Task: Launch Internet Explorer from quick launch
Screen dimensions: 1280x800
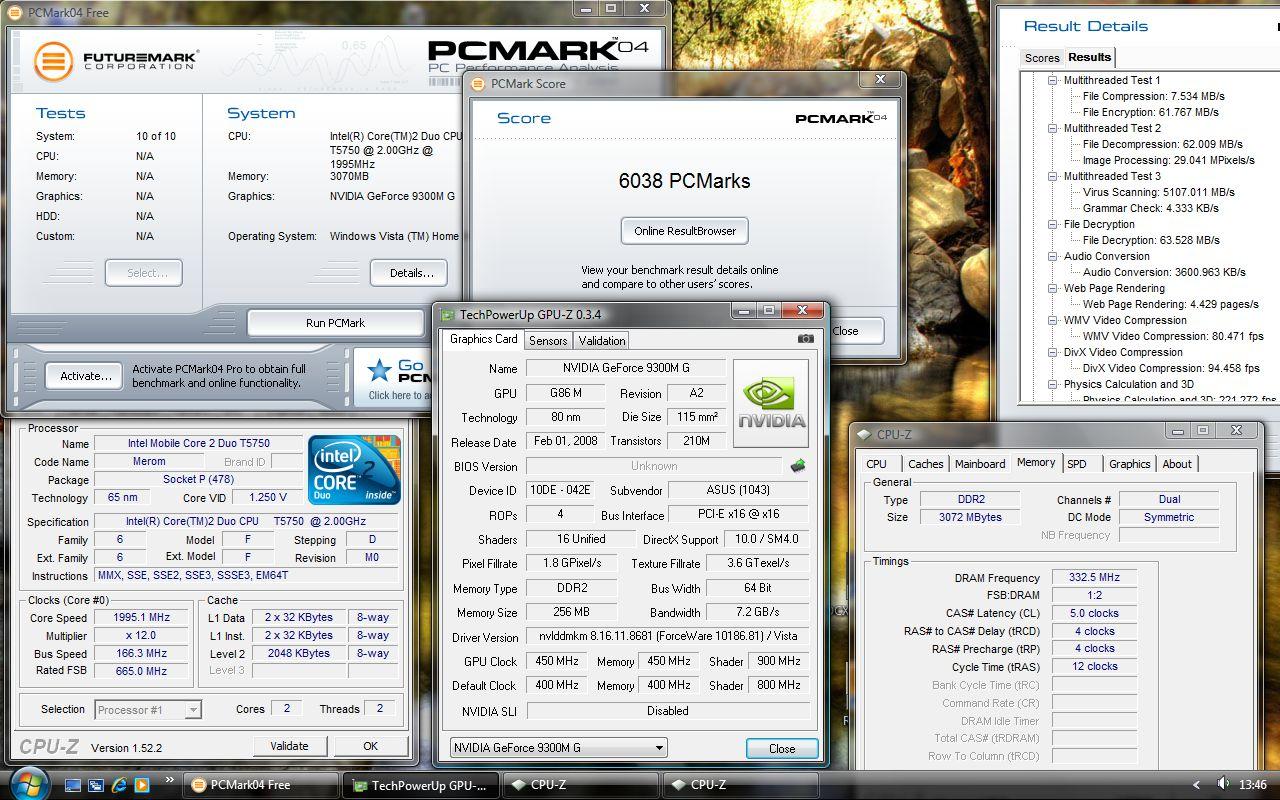Action: 120,785
